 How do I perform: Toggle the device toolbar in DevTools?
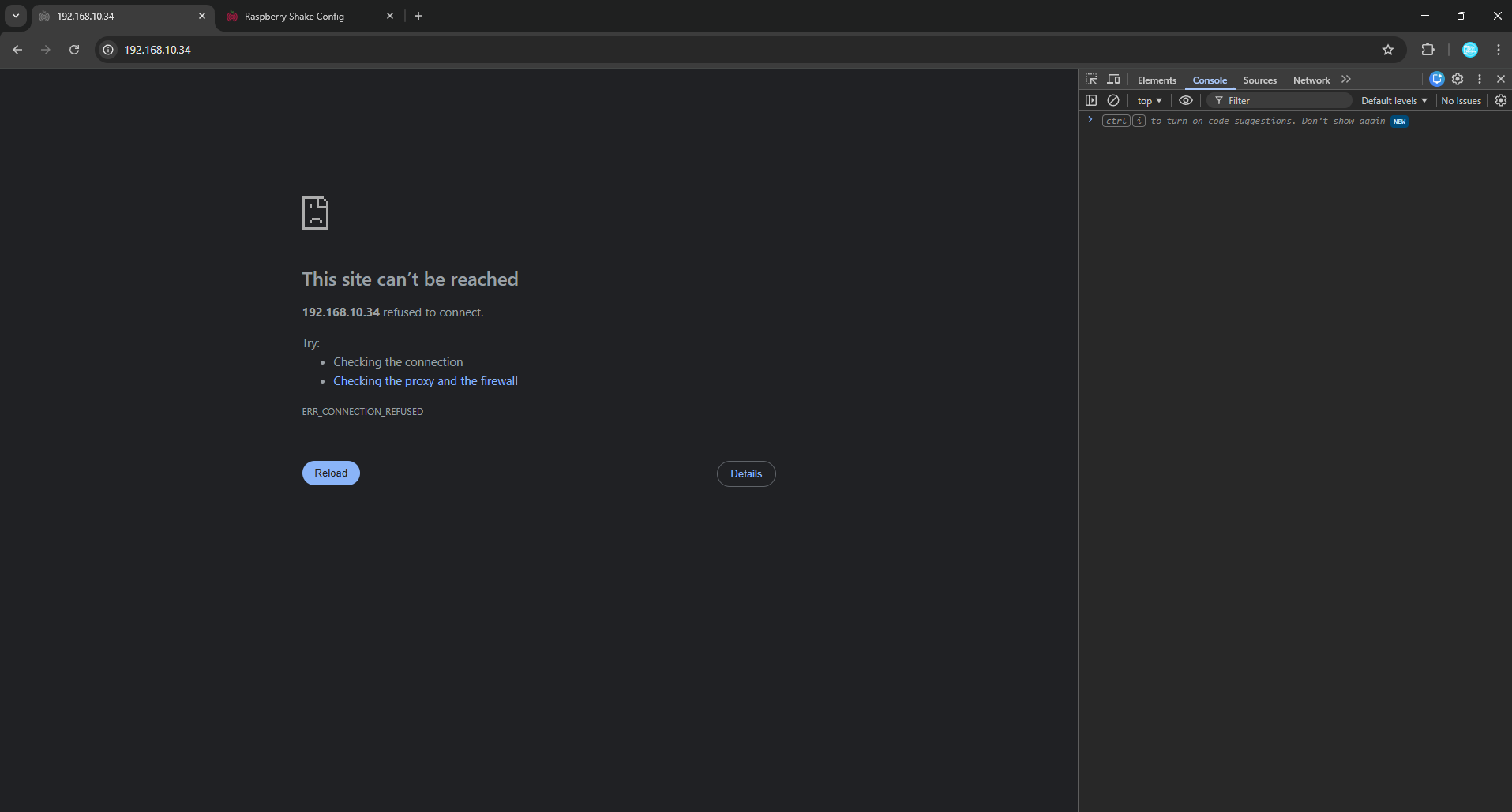1113,80
